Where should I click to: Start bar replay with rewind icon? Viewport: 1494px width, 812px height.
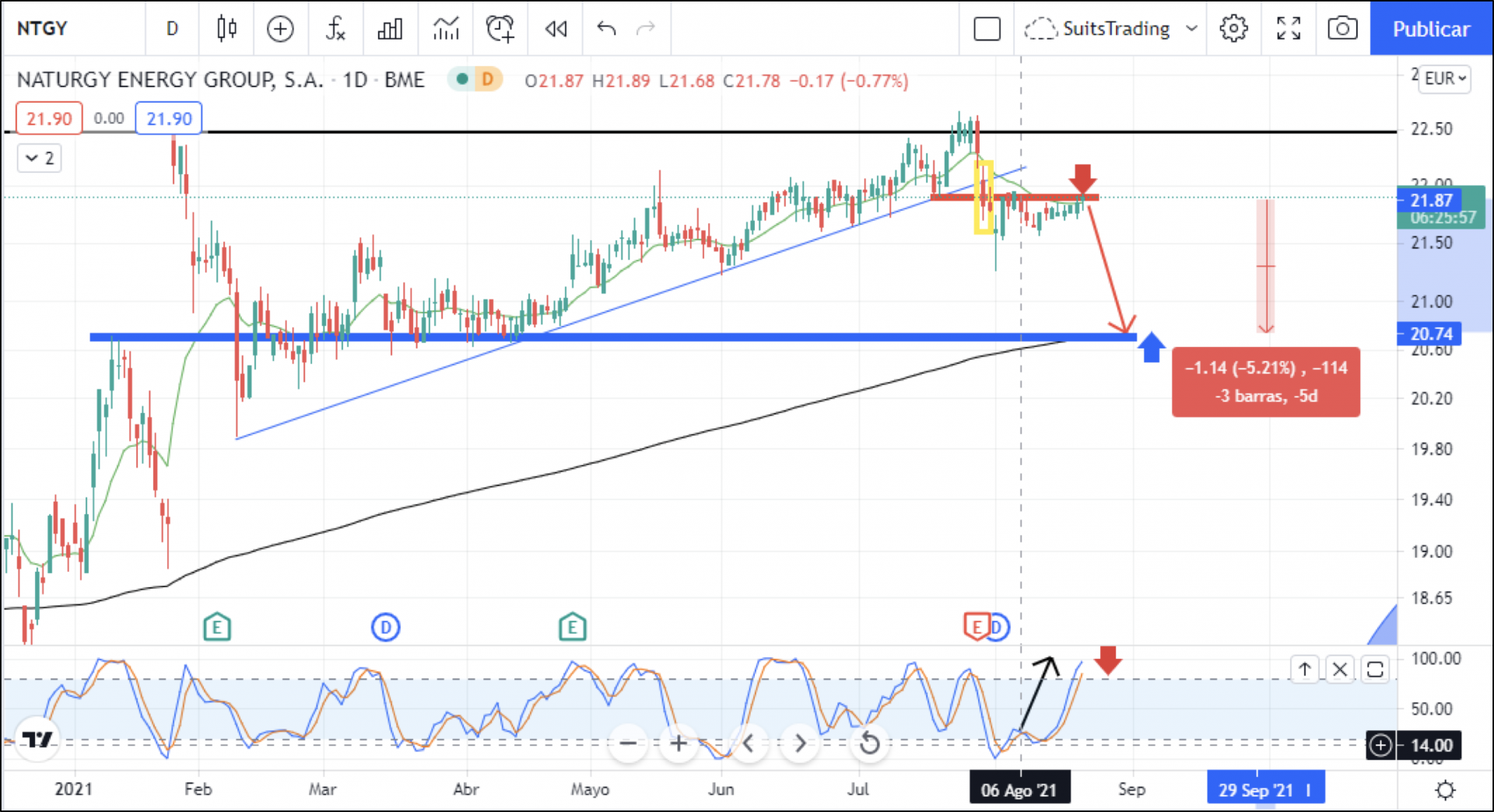tap(556, 29)
